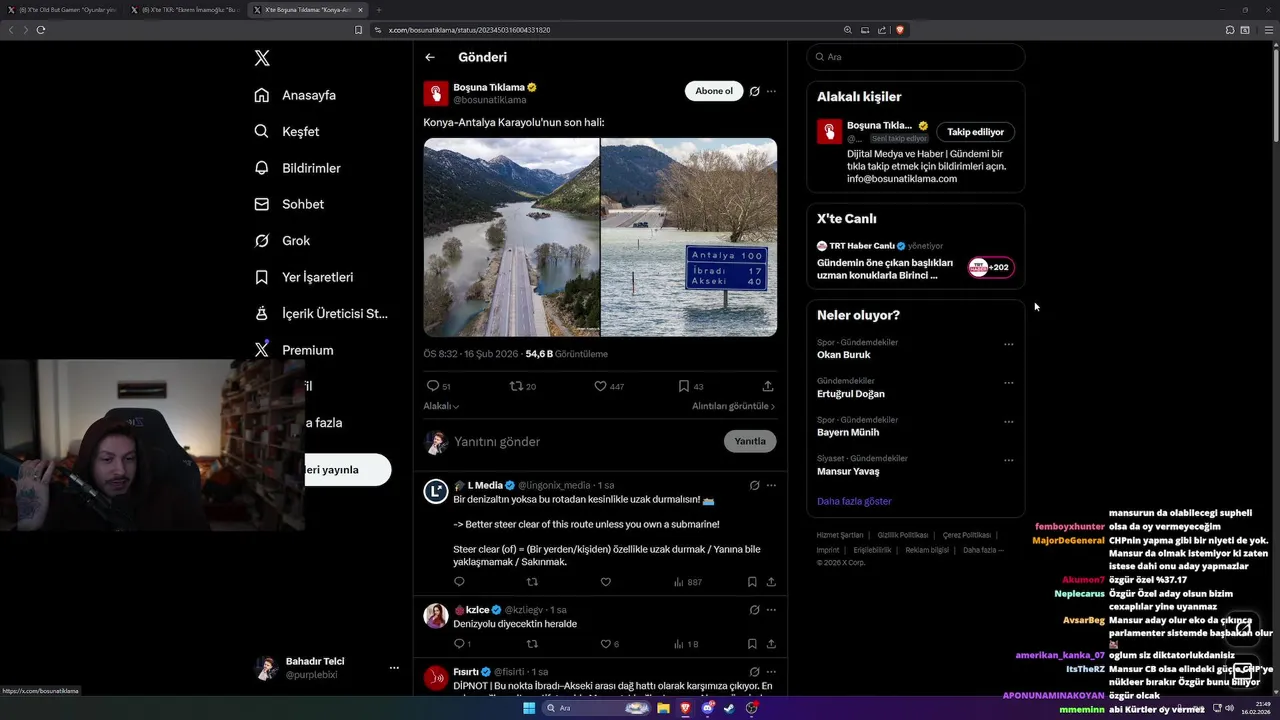Open File Explorer from the taskbar
The height and width of the screenshot is (720, 1280).
tap(663, 708)
